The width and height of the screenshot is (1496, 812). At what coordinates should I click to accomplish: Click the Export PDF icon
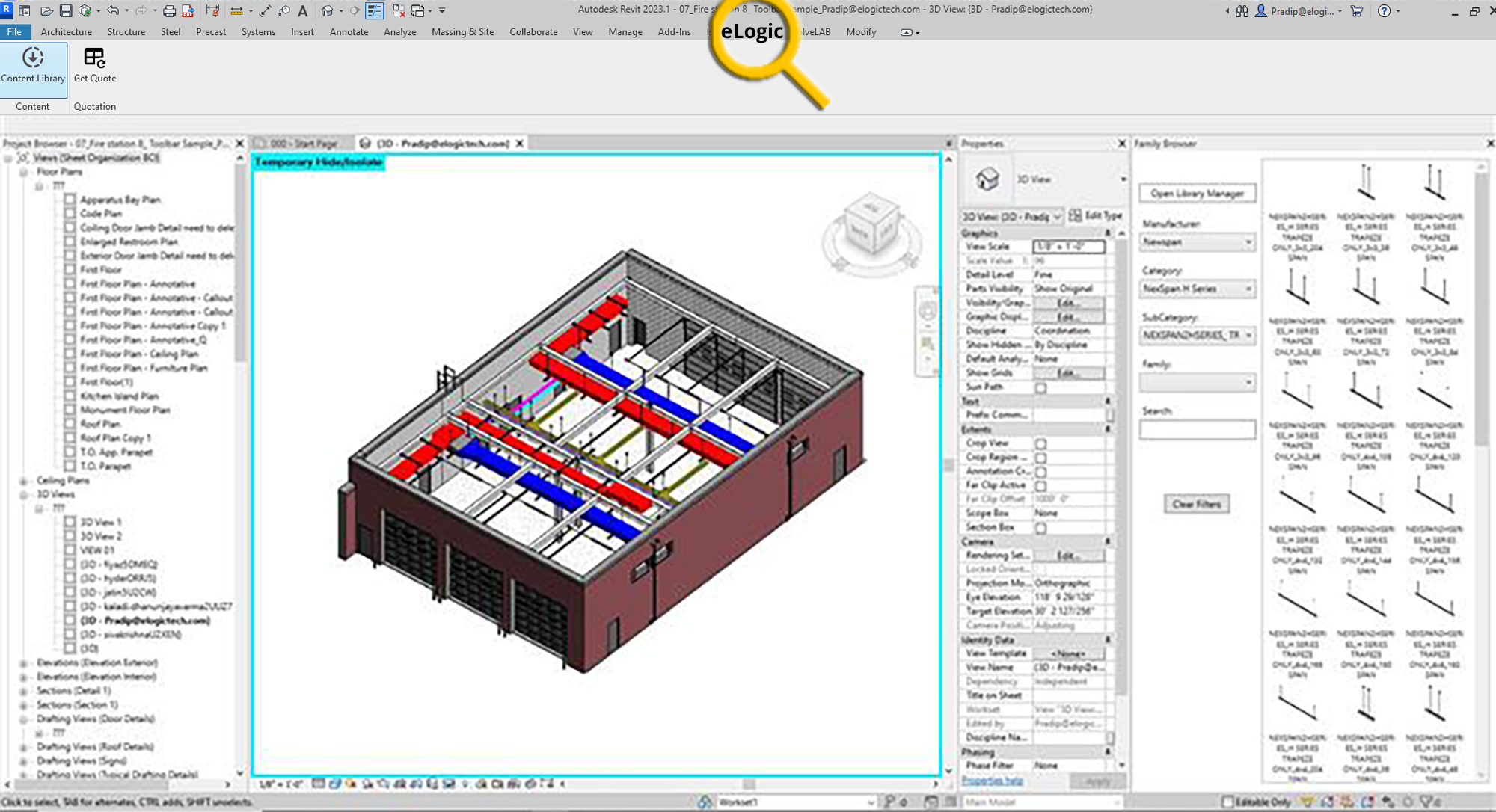coord(187,12)
